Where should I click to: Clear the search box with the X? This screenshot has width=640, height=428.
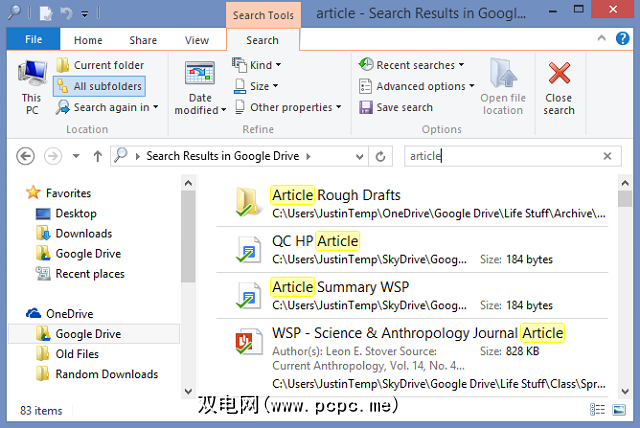point(606,156)
